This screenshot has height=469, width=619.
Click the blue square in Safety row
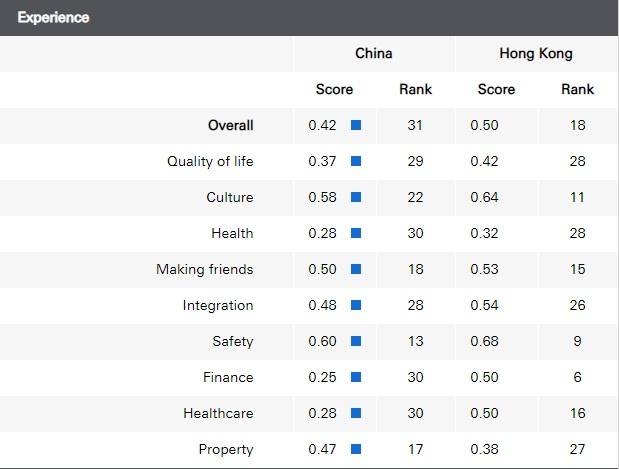coord(356,342)
